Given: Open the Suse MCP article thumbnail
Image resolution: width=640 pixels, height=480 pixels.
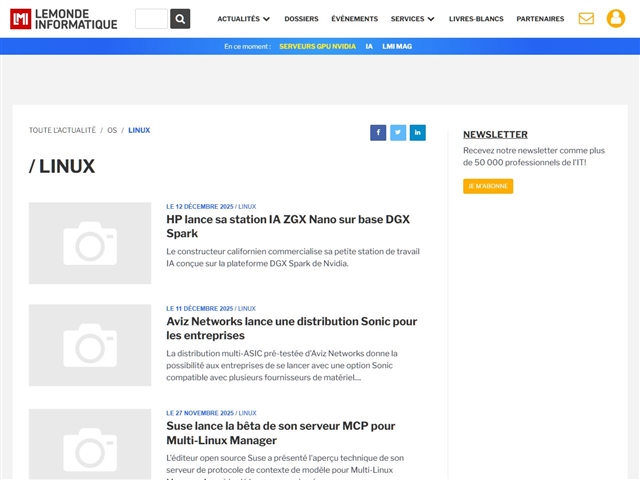Looking at the screenshot, I should 90,444.
